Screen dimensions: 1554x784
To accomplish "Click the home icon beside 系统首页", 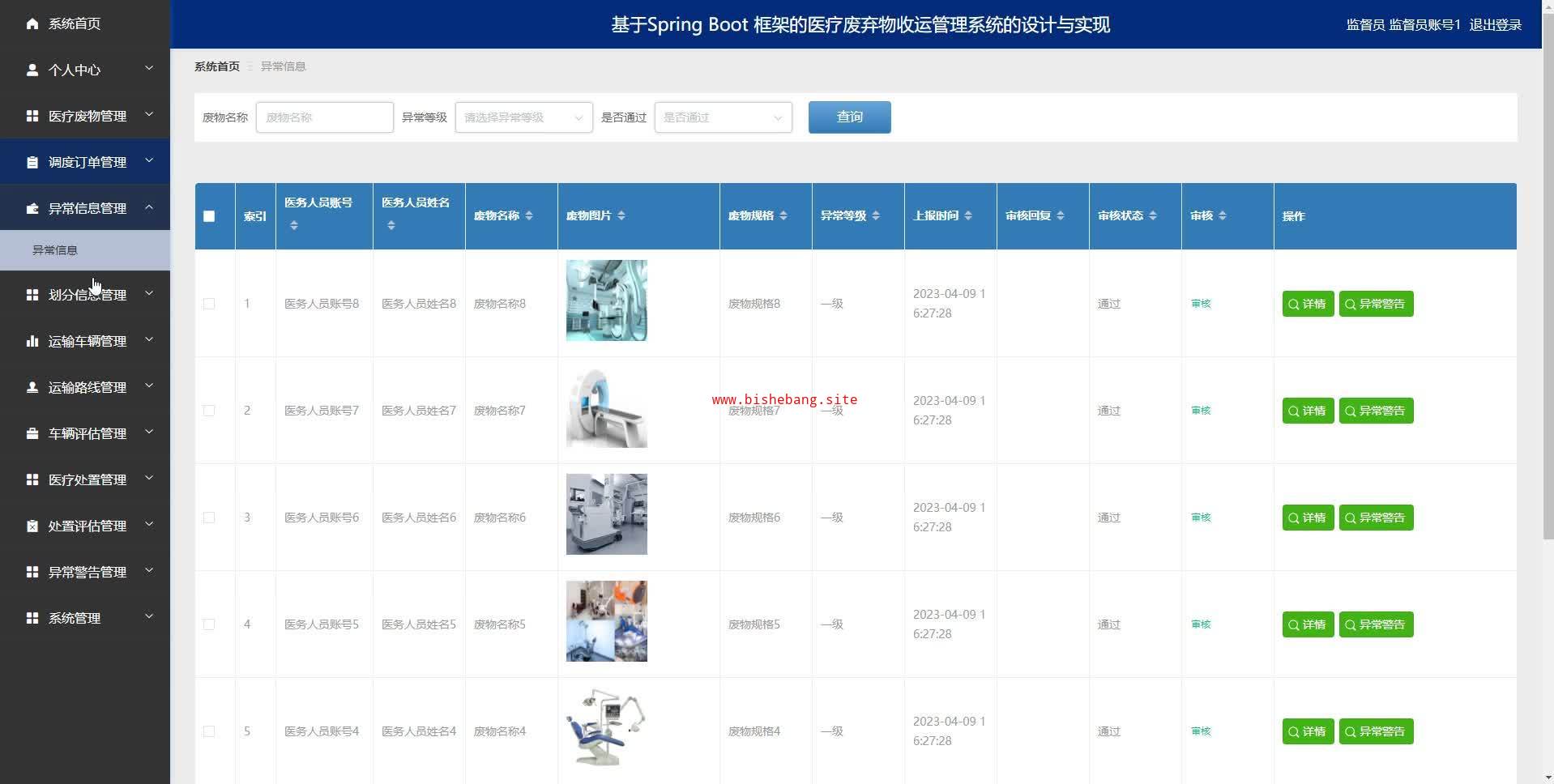I will 32,23.
